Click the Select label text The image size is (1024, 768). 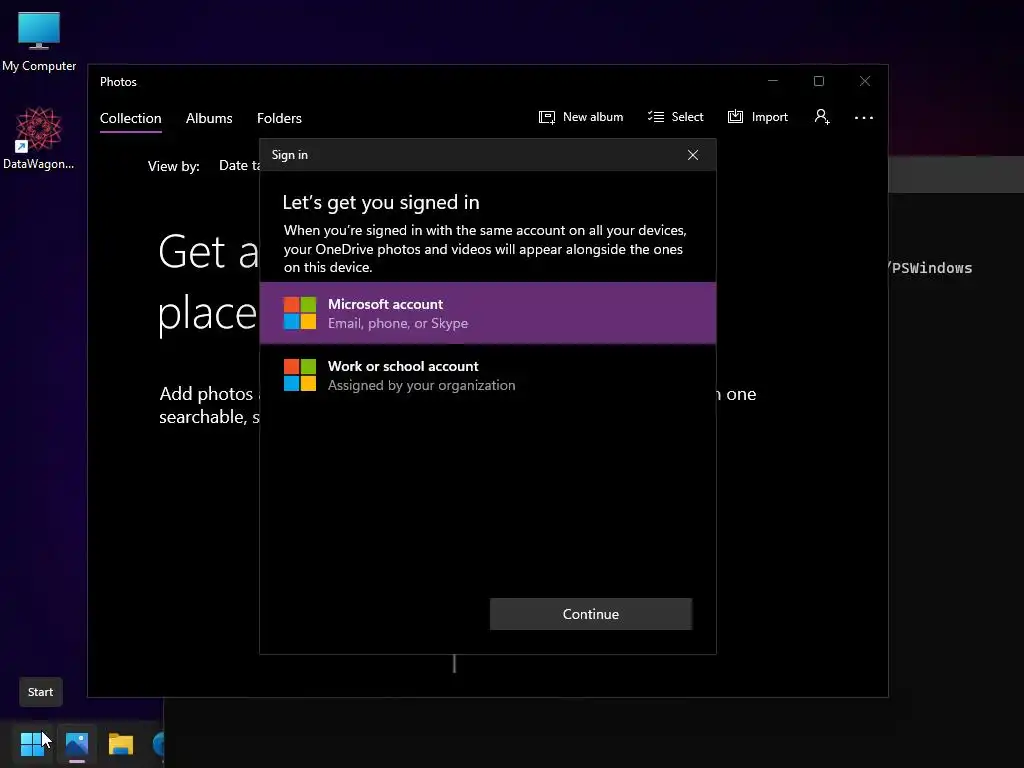click(x=688, y=117)
